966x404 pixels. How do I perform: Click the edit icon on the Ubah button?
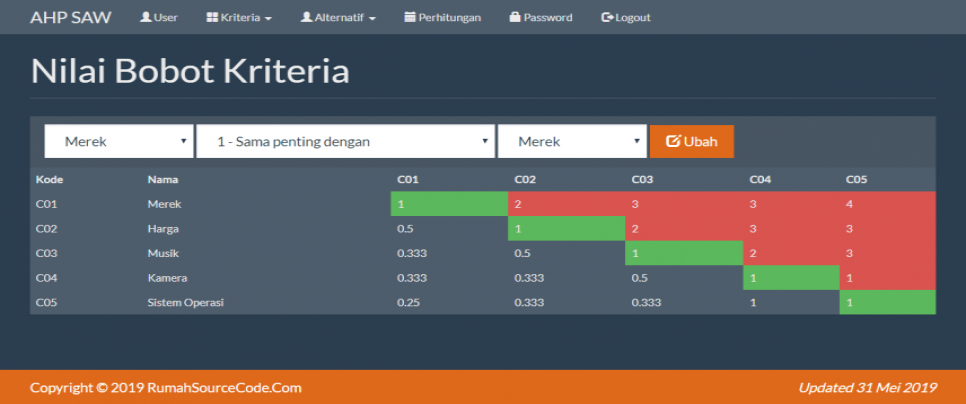point(673,142)
